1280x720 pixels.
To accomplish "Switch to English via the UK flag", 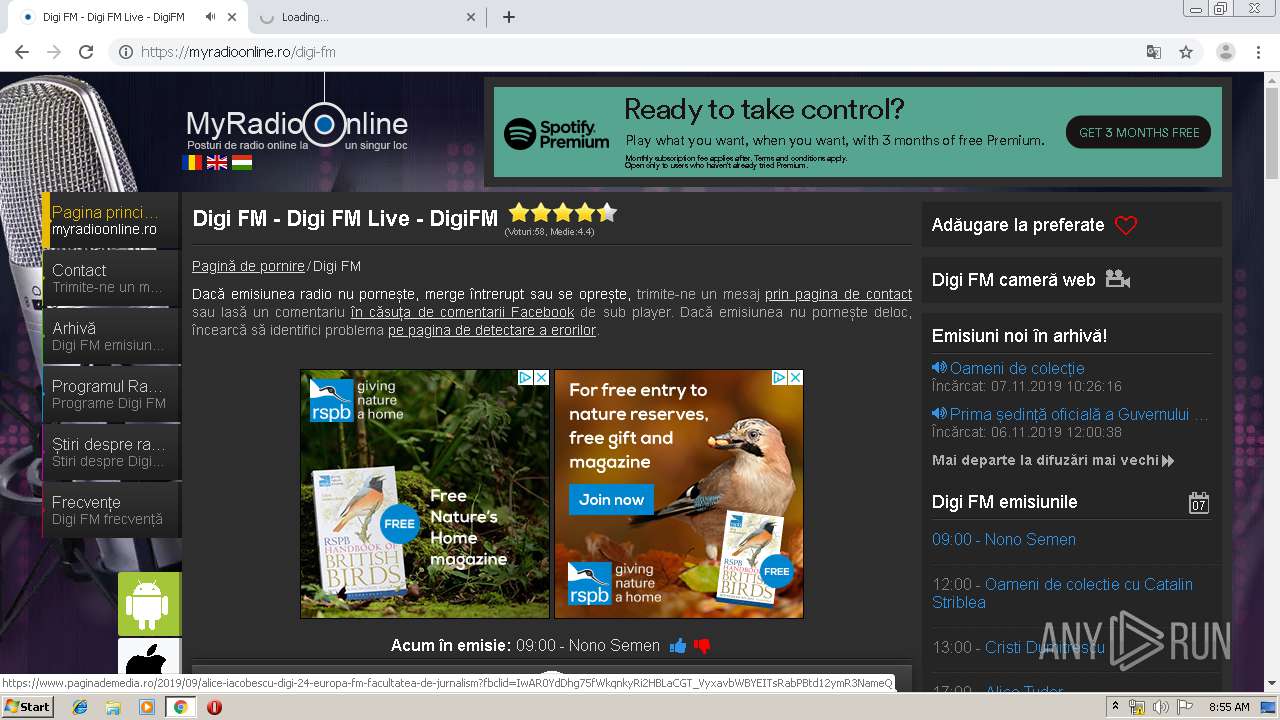I will 217,162.
